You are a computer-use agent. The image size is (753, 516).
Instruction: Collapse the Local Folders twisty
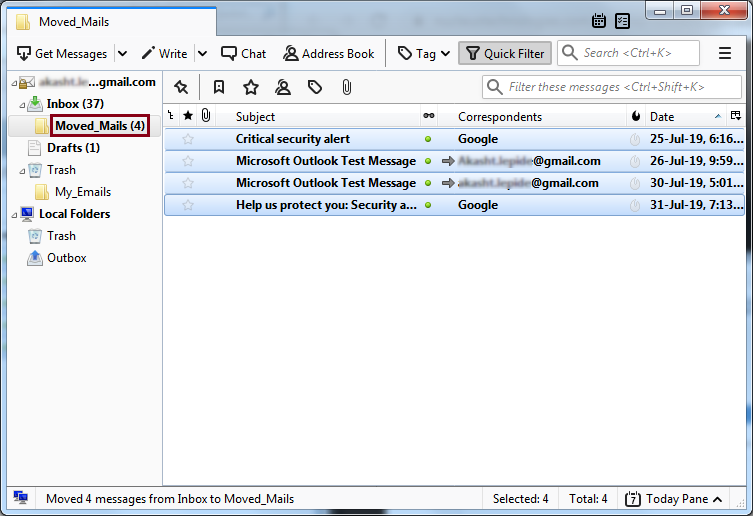click(14, 215)
